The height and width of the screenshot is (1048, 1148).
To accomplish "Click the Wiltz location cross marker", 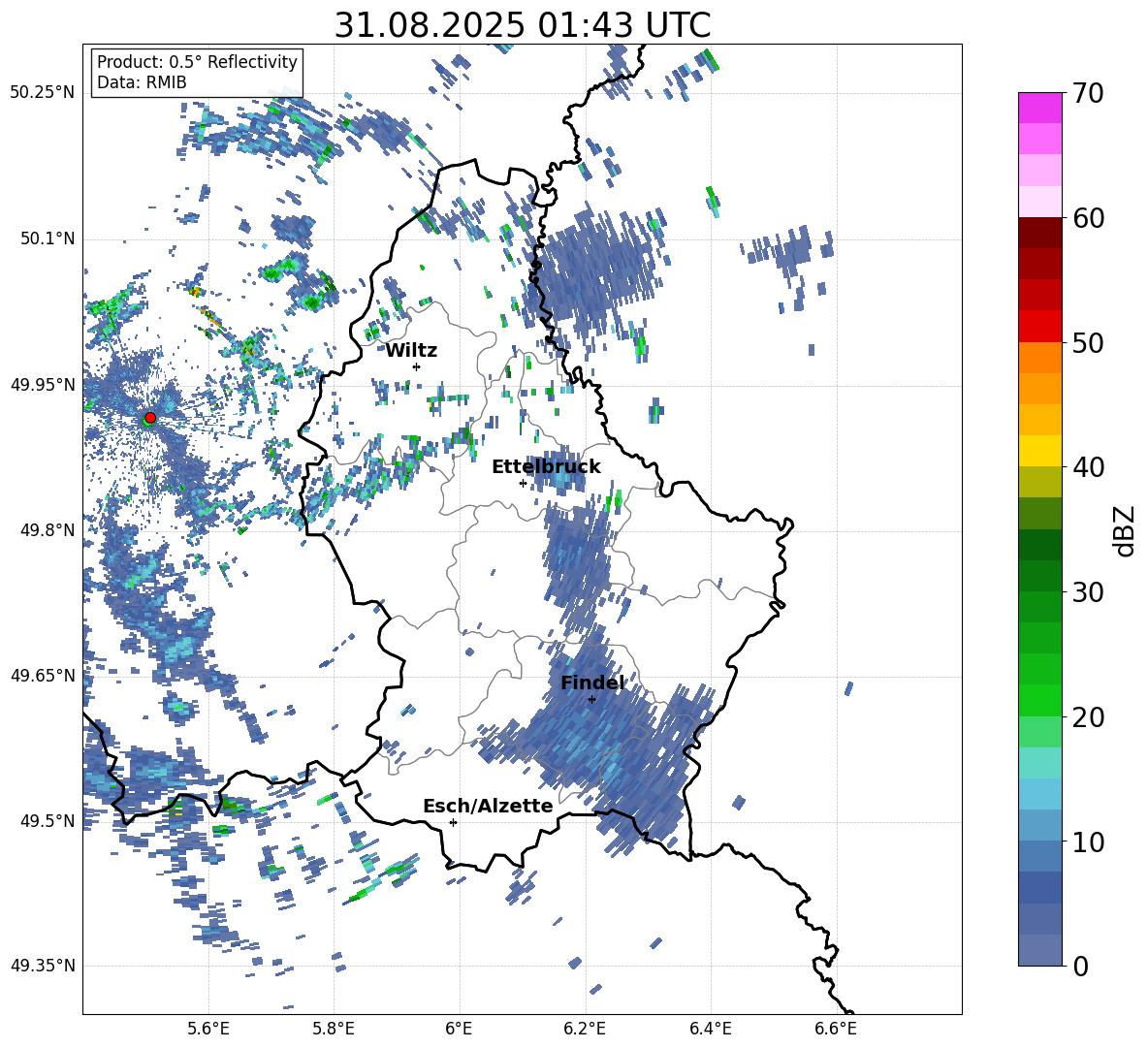I will [x=417, y=366].
